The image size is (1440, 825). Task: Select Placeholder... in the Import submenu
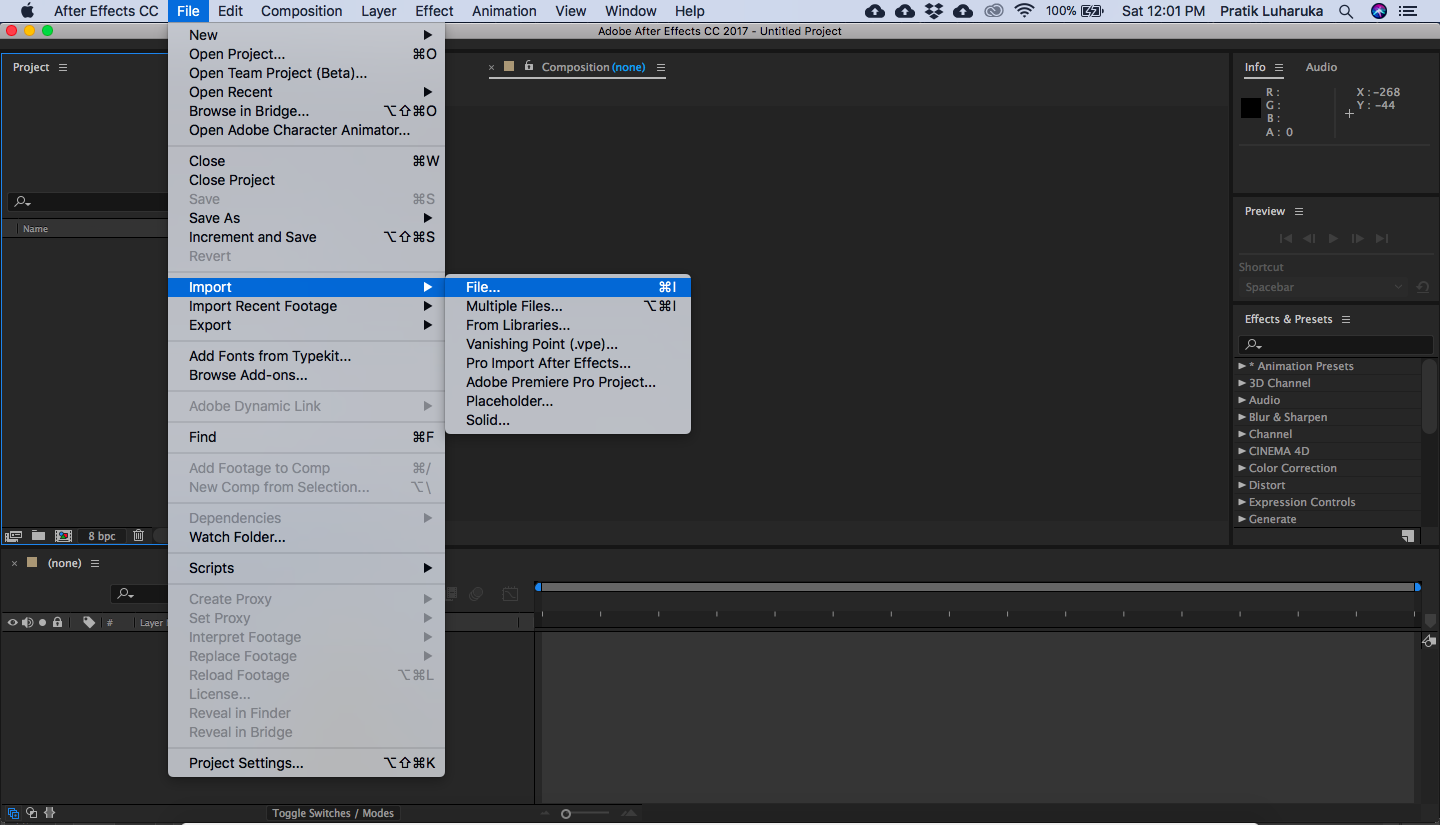568,401
